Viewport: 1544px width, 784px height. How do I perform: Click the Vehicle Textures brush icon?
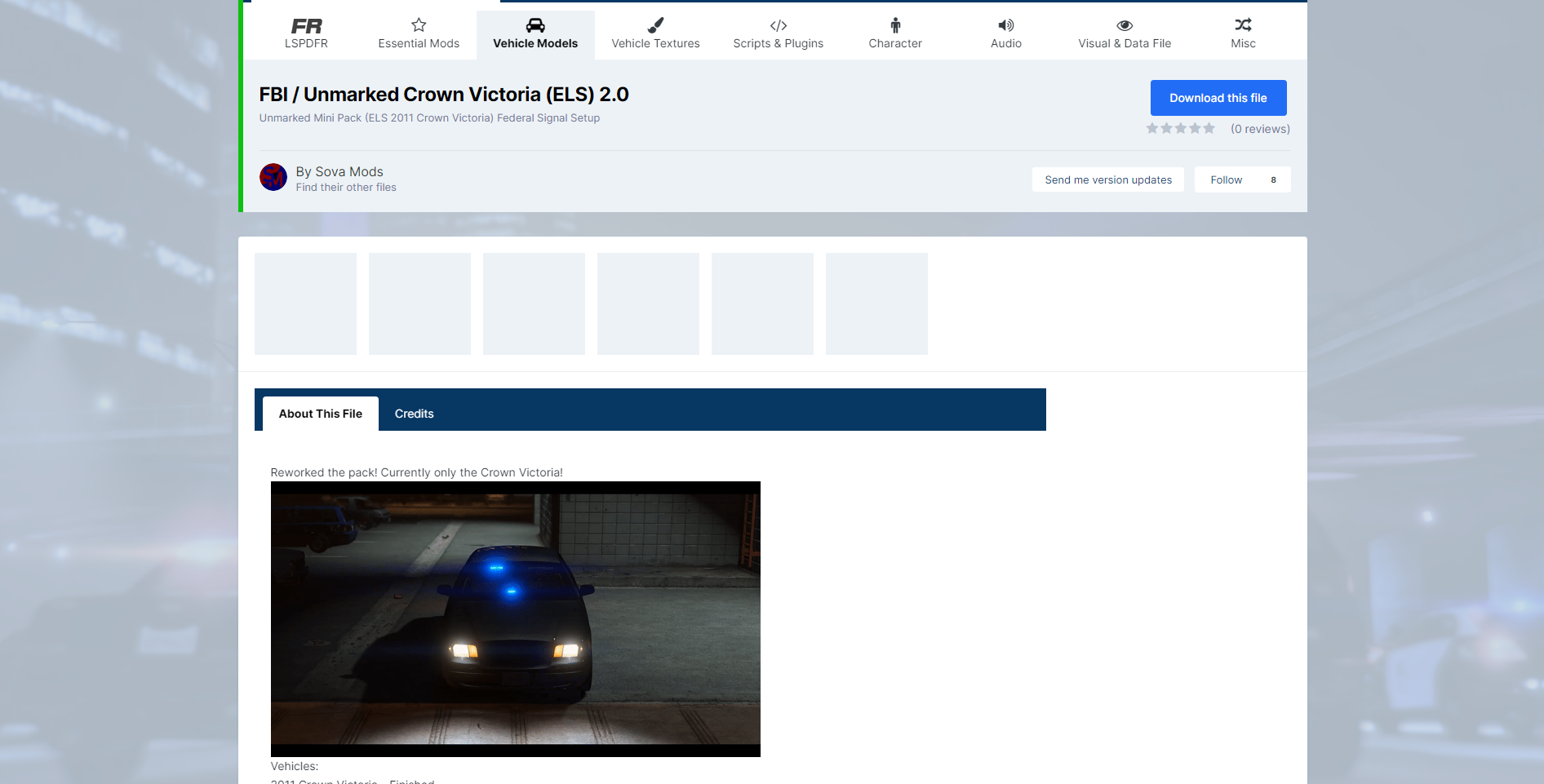[x=655, y=25]
